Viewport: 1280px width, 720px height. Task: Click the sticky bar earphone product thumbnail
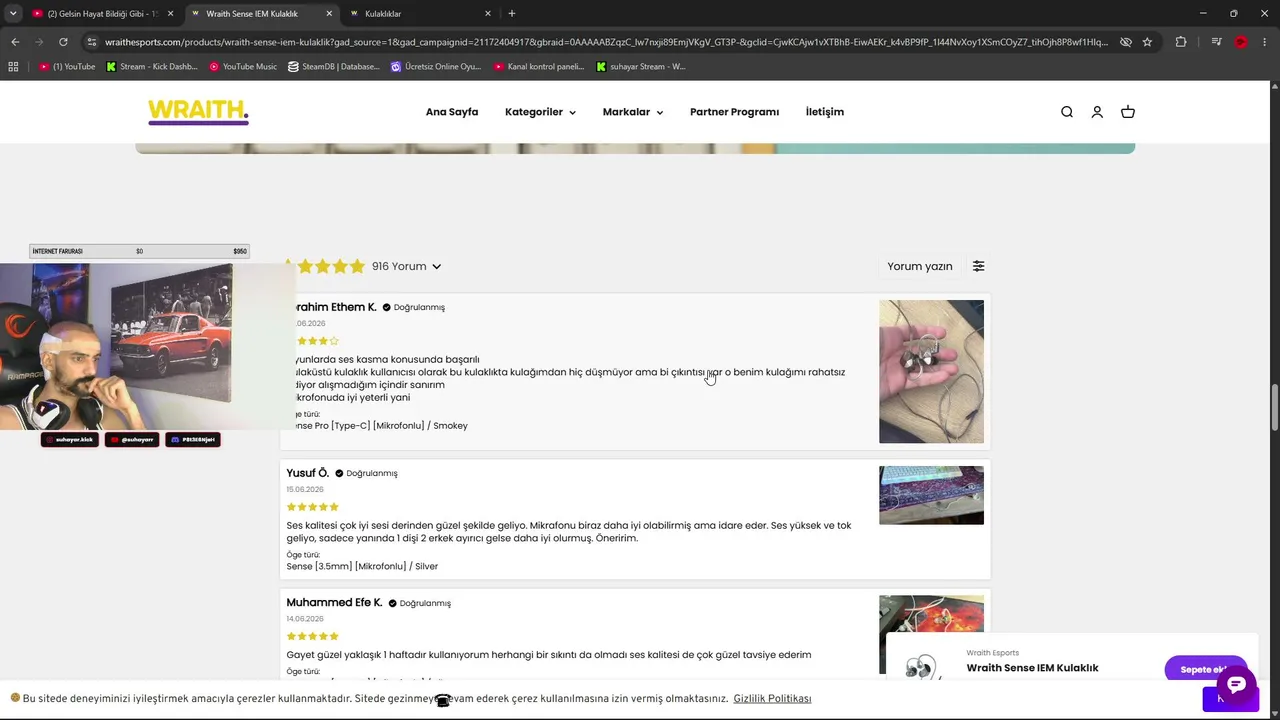(x=922, y=667)
